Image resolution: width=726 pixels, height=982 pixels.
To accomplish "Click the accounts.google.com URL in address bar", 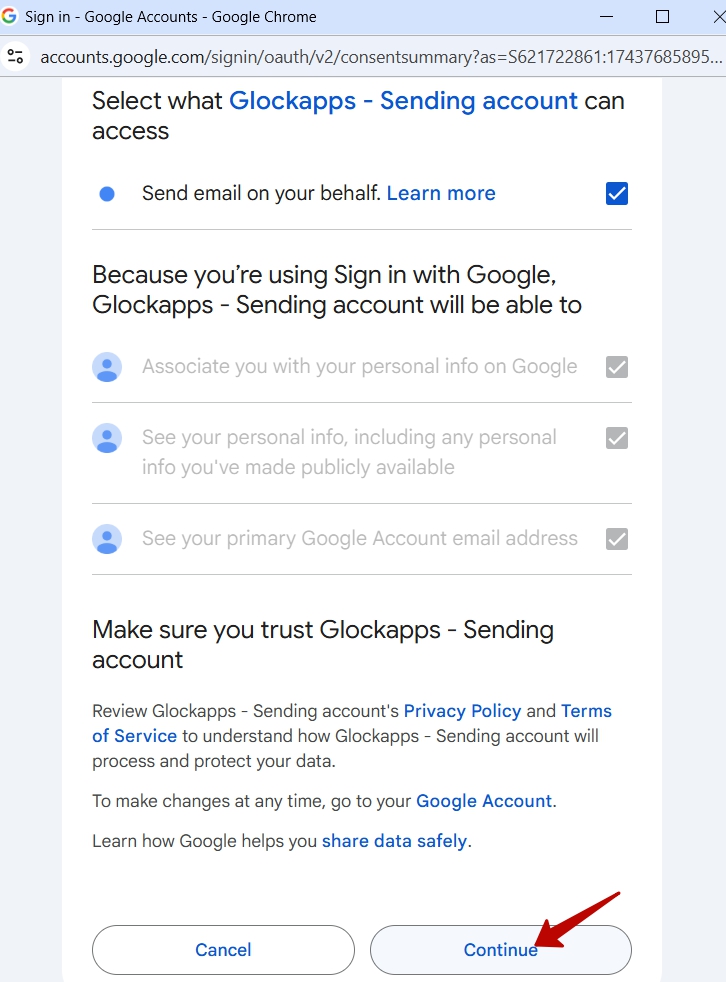I will (x=381, y=57).
